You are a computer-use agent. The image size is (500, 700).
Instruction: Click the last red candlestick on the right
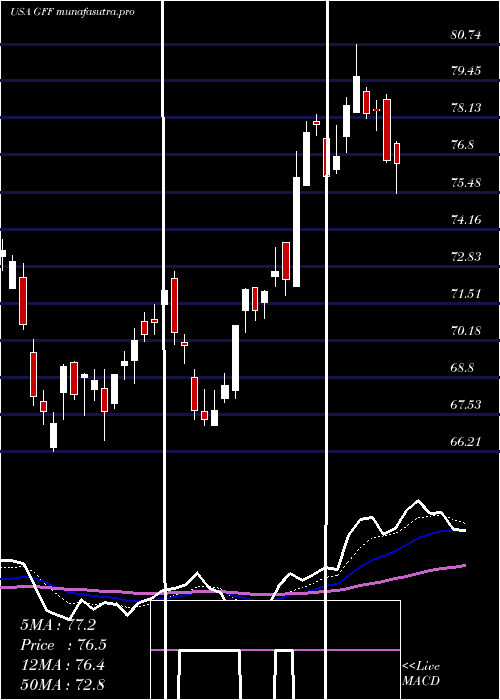tap(396, 168)
